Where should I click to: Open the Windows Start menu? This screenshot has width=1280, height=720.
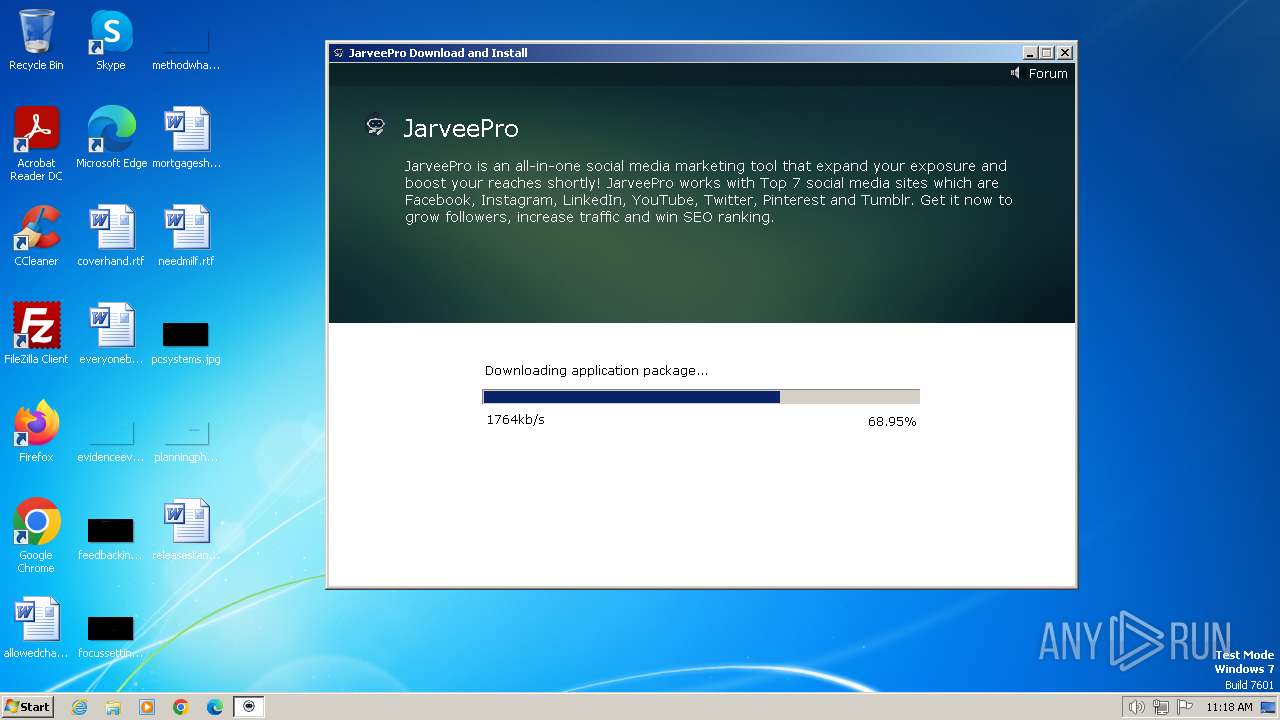click(27, 706)
